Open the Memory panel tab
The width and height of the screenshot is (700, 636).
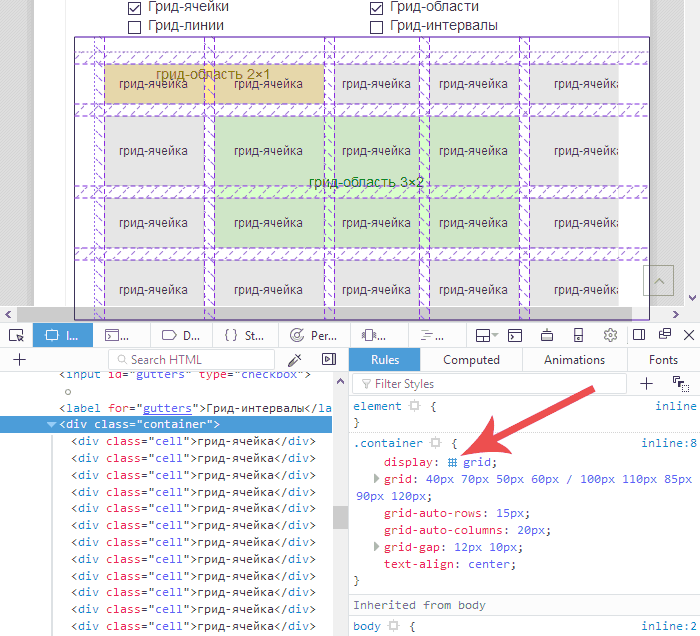(x=377, y=335)
